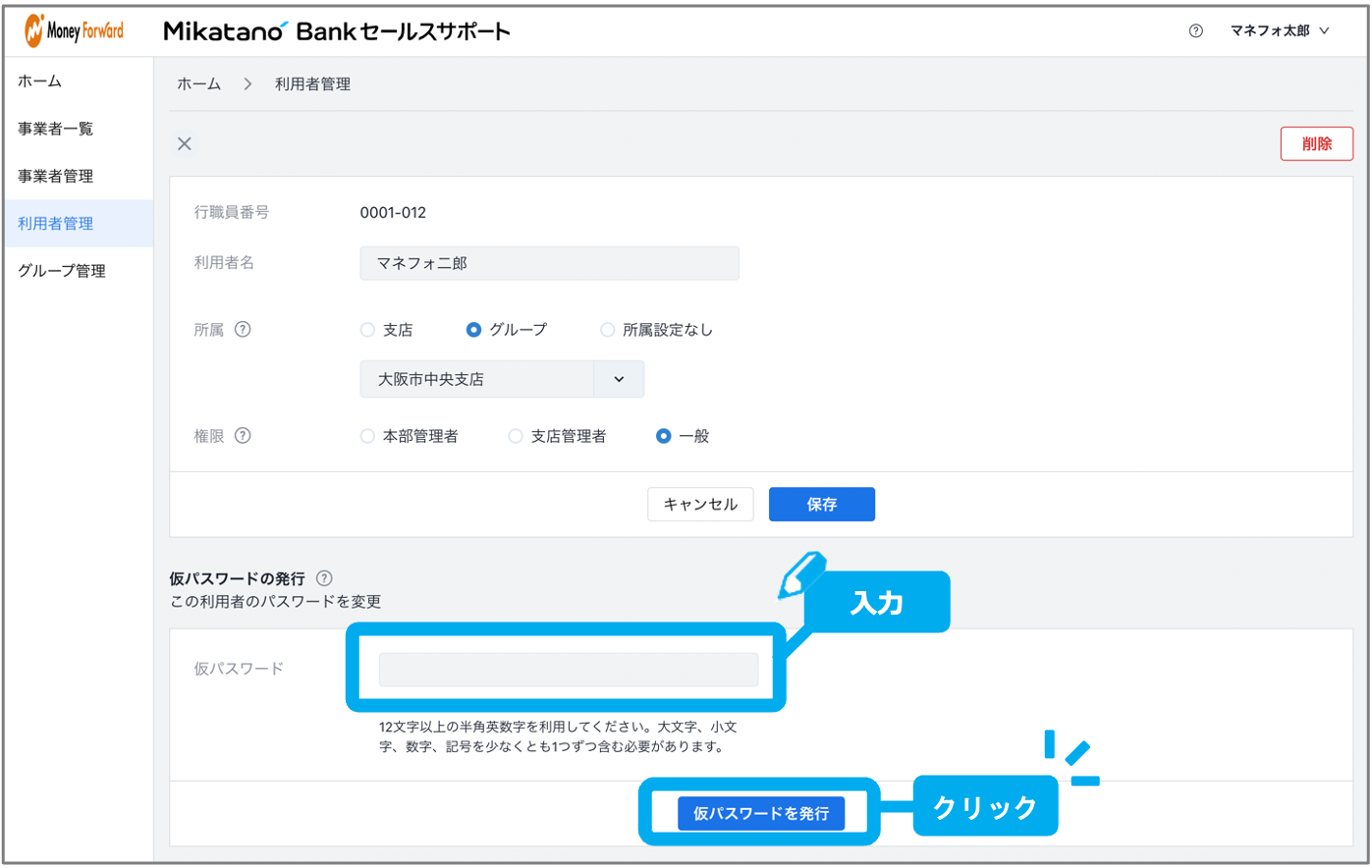Show help tooltip next to 所属 label
The height and width of the screenshot is (868, 1372).
click(x=243, y=330)
